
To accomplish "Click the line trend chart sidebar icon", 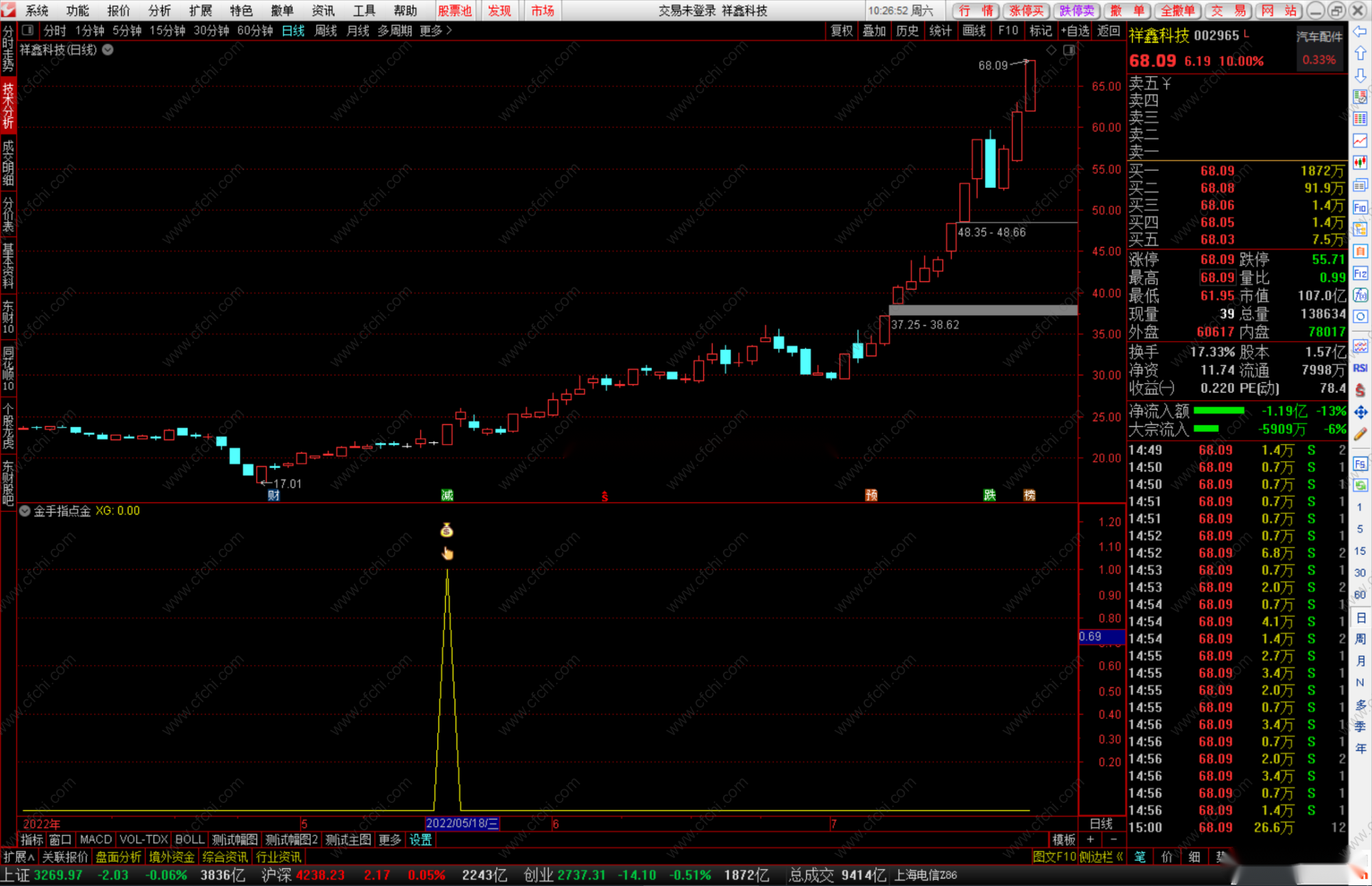I will click(x=1360, y=141).
